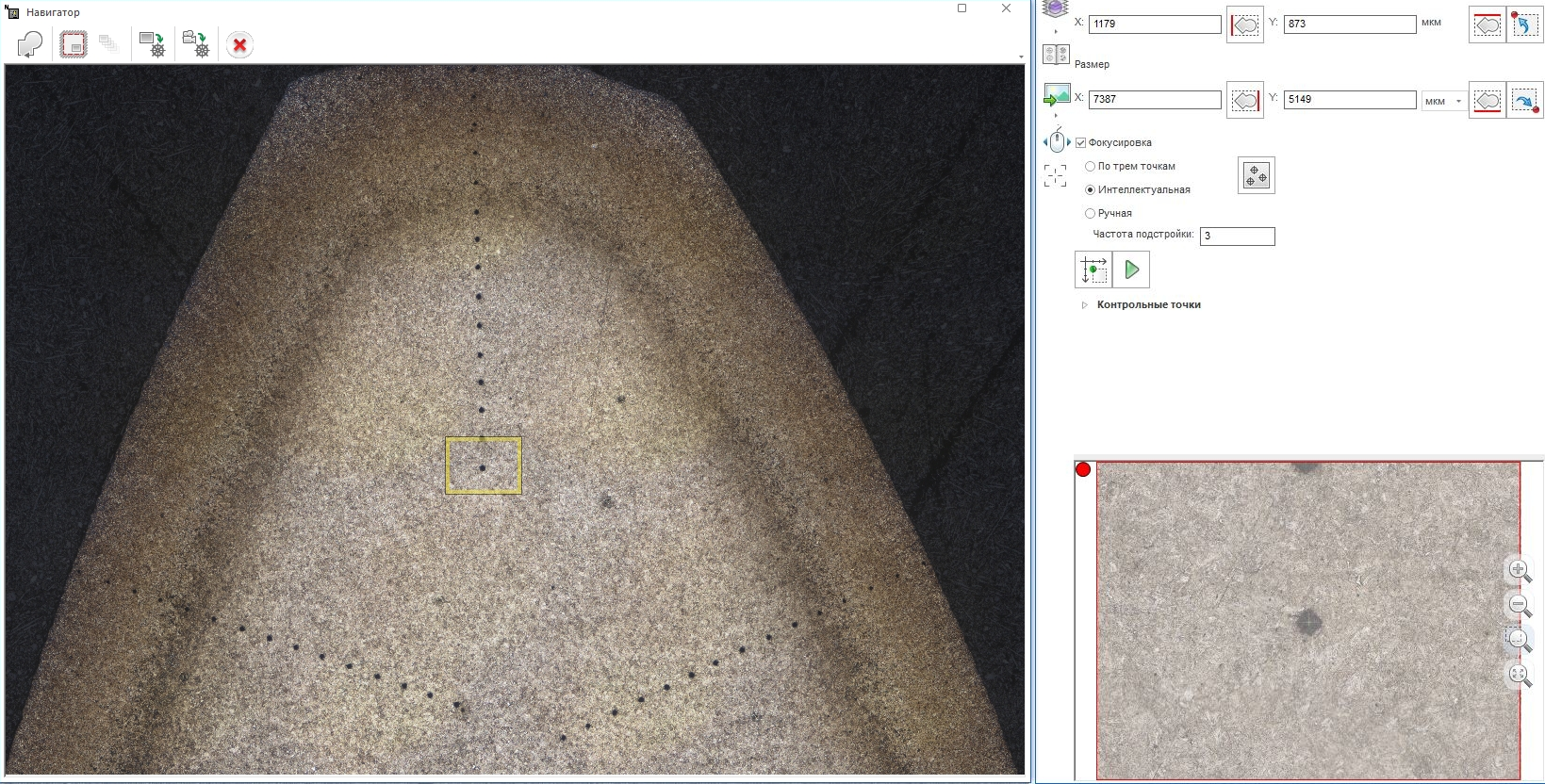This screenshot has width=1545, height=784.
Task: Click the red dot marker above preview
Action: (1083, 469)
